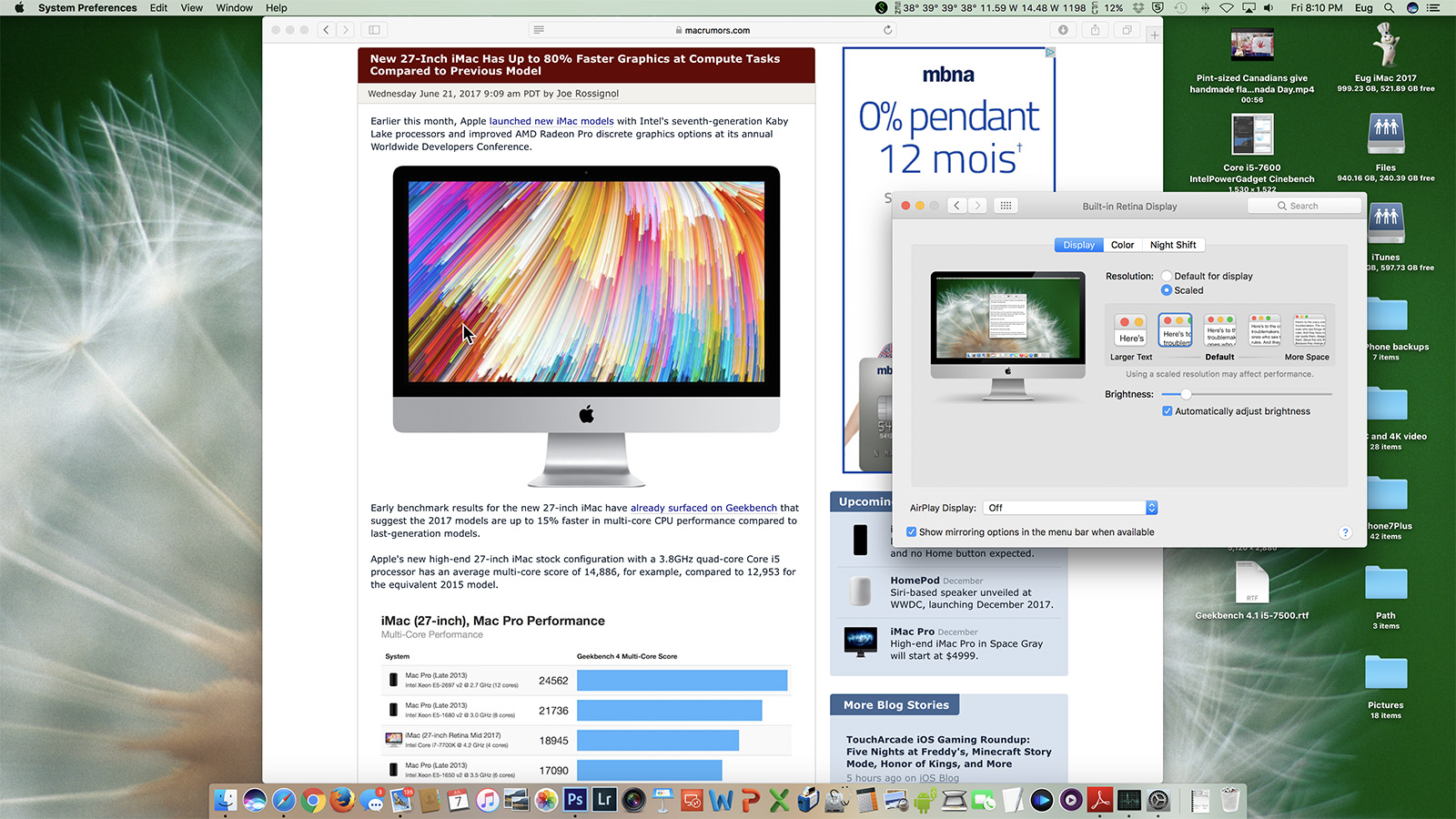
Task: Open AirPlay Display dropdown
Action: [1070, 508]
